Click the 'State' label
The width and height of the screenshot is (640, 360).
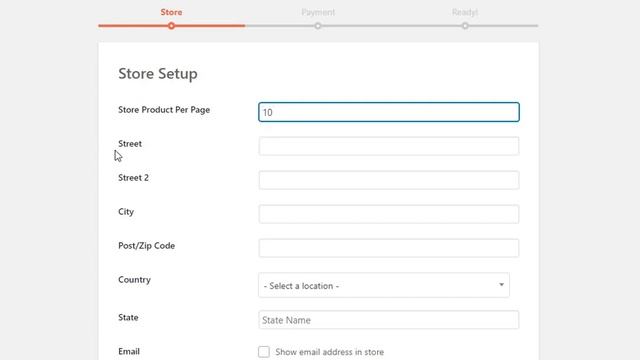(128, 318)
